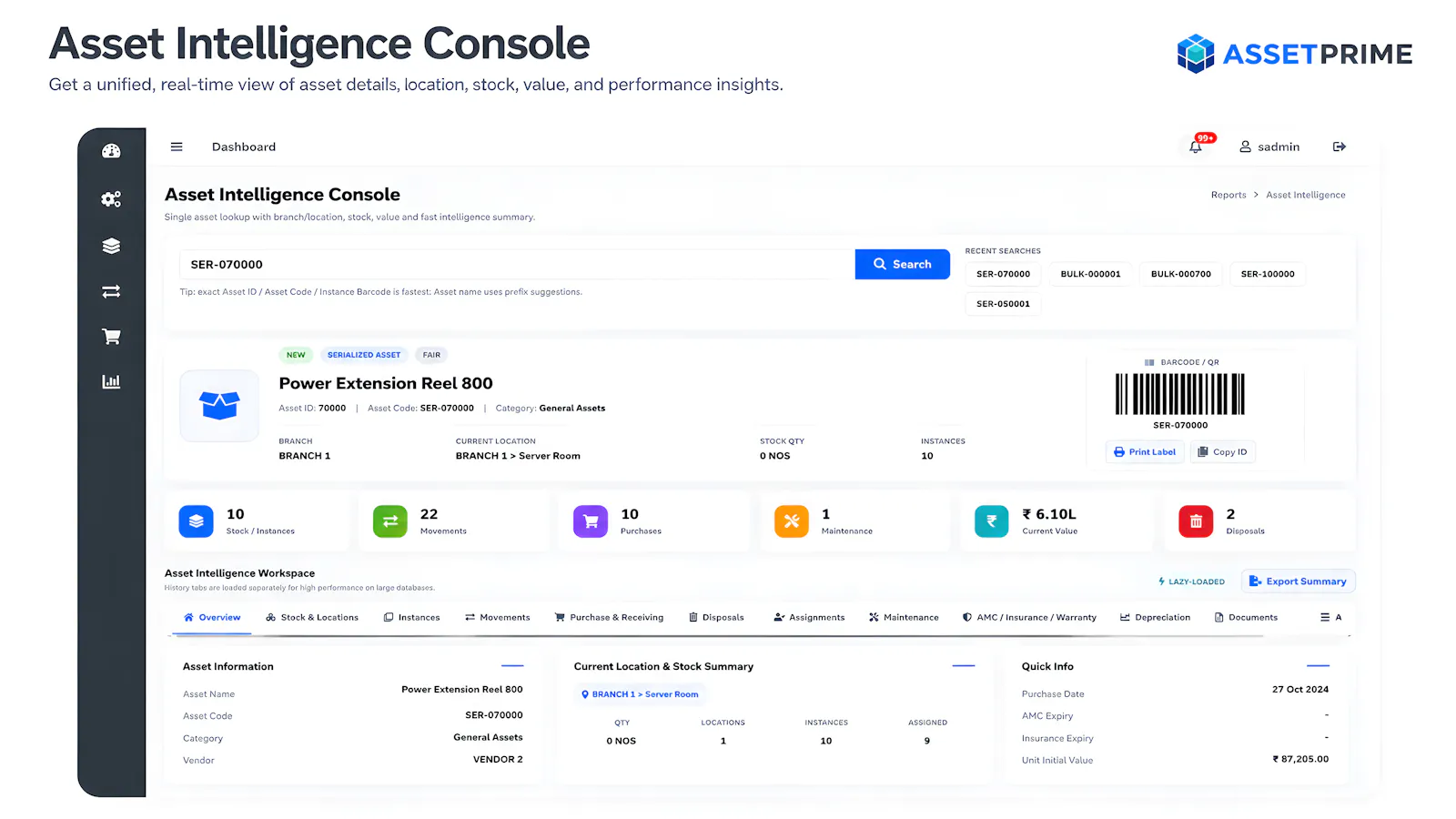Click the asset search input field
Image resolution: width=1456 pixels, height=819 pixels.
[x=517, y=264]
